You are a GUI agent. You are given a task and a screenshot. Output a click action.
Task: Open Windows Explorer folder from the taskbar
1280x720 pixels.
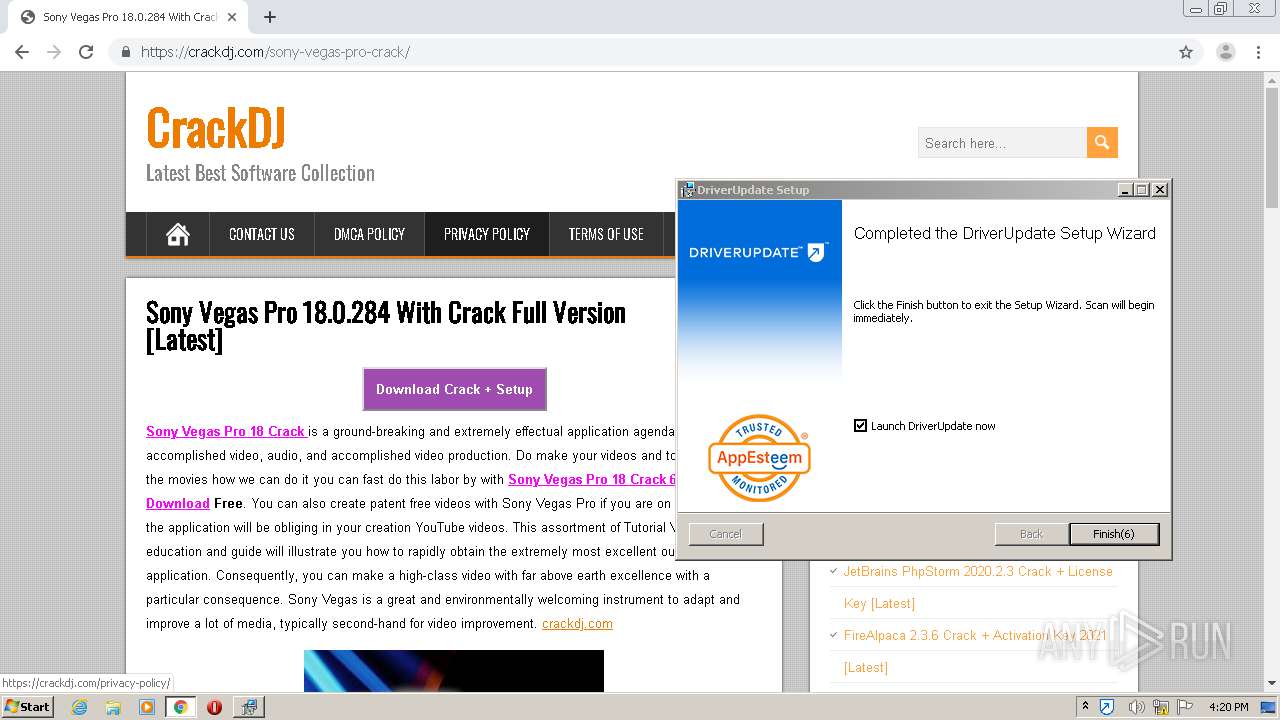[113, 707]
